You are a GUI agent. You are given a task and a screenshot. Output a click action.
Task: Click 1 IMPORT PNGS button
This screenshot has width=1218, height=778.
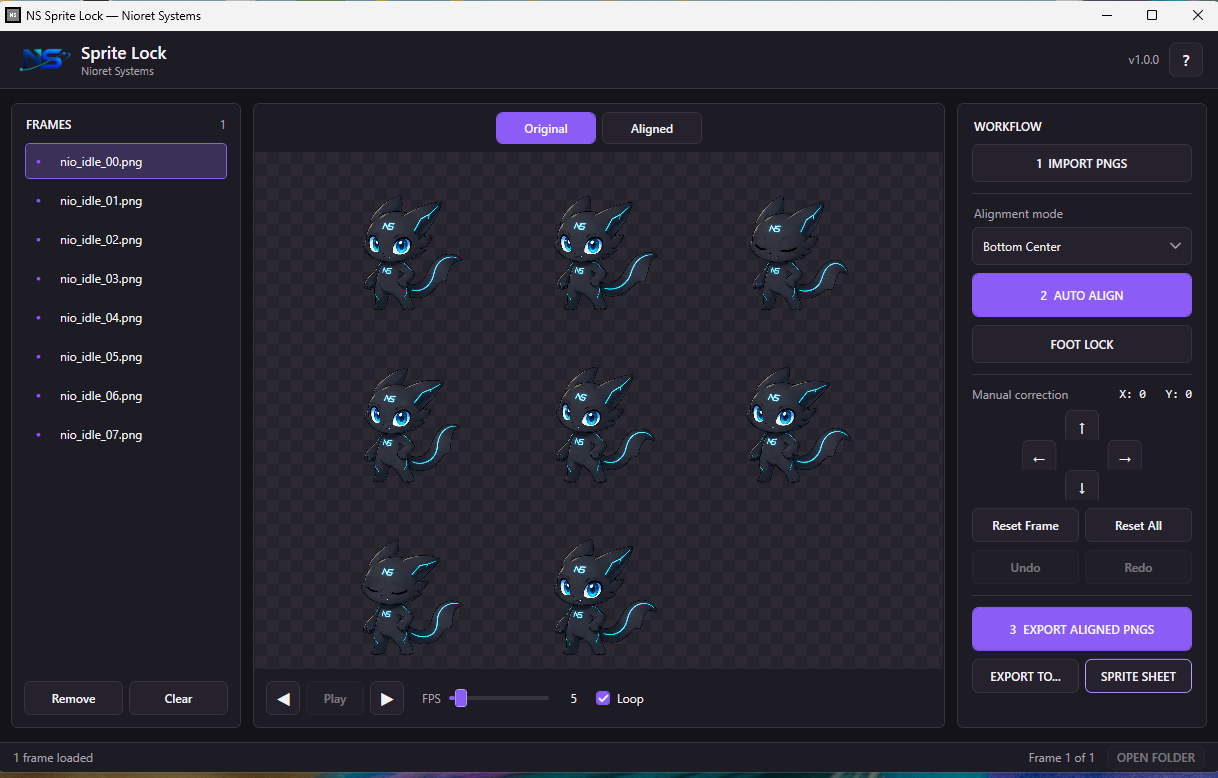click(x=1082, y=163)
